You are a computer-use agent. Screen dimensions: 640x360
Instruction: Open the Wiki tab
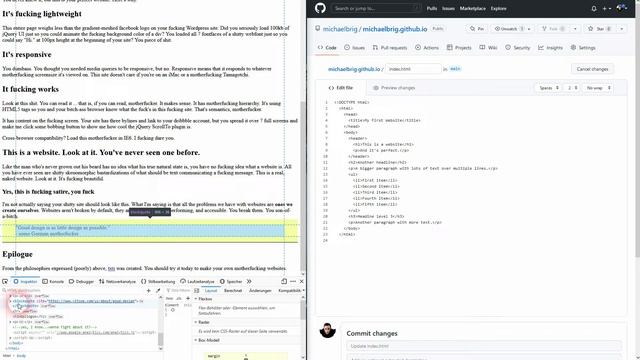(488, 48)
